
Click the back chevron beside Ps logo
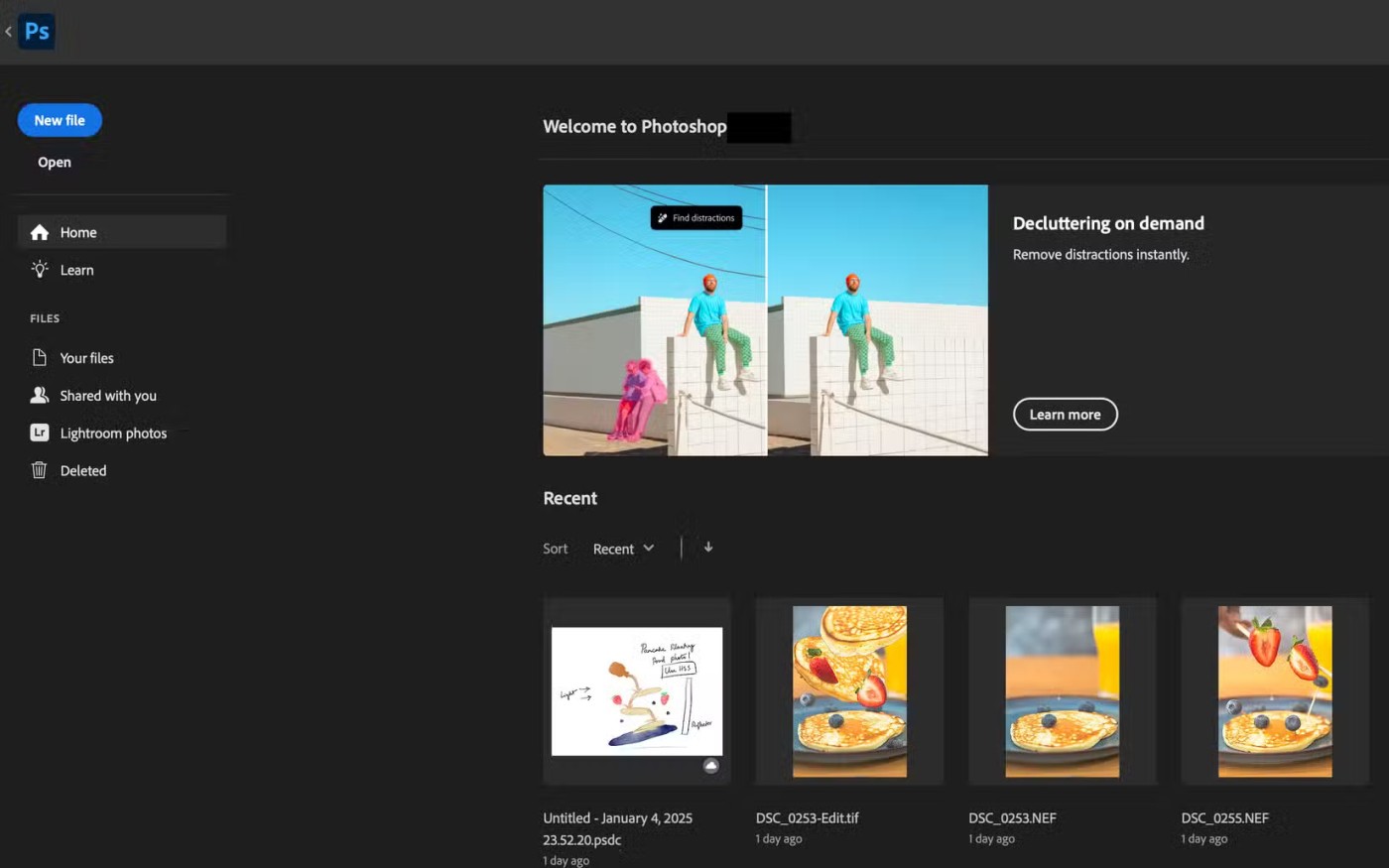pyautogui.click(x=8, y=31)
